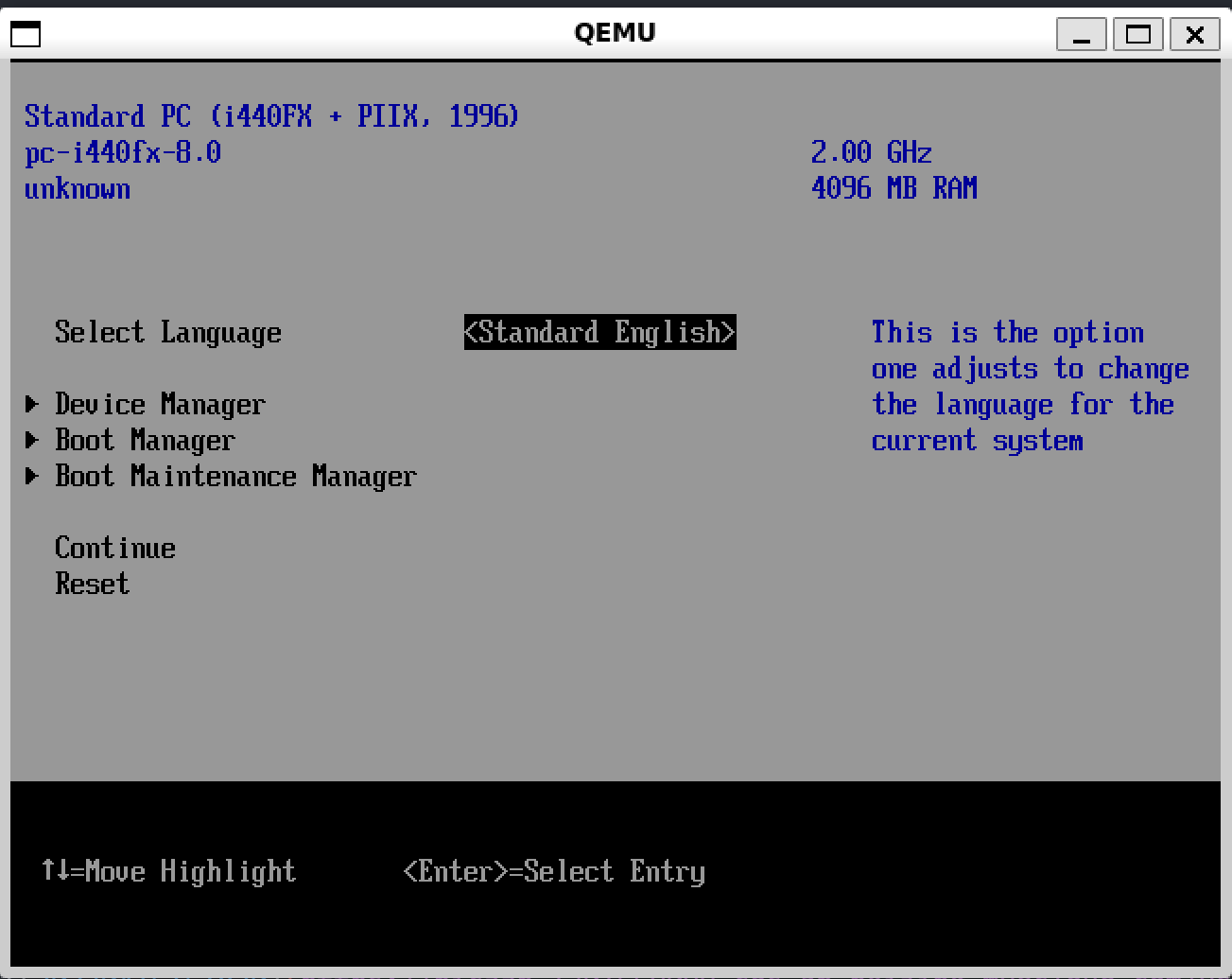Screen dimensions: 1232x979
Task: Click the Enter=Select Entry hint
Action: pyautogui.click(x=554, y=871)
